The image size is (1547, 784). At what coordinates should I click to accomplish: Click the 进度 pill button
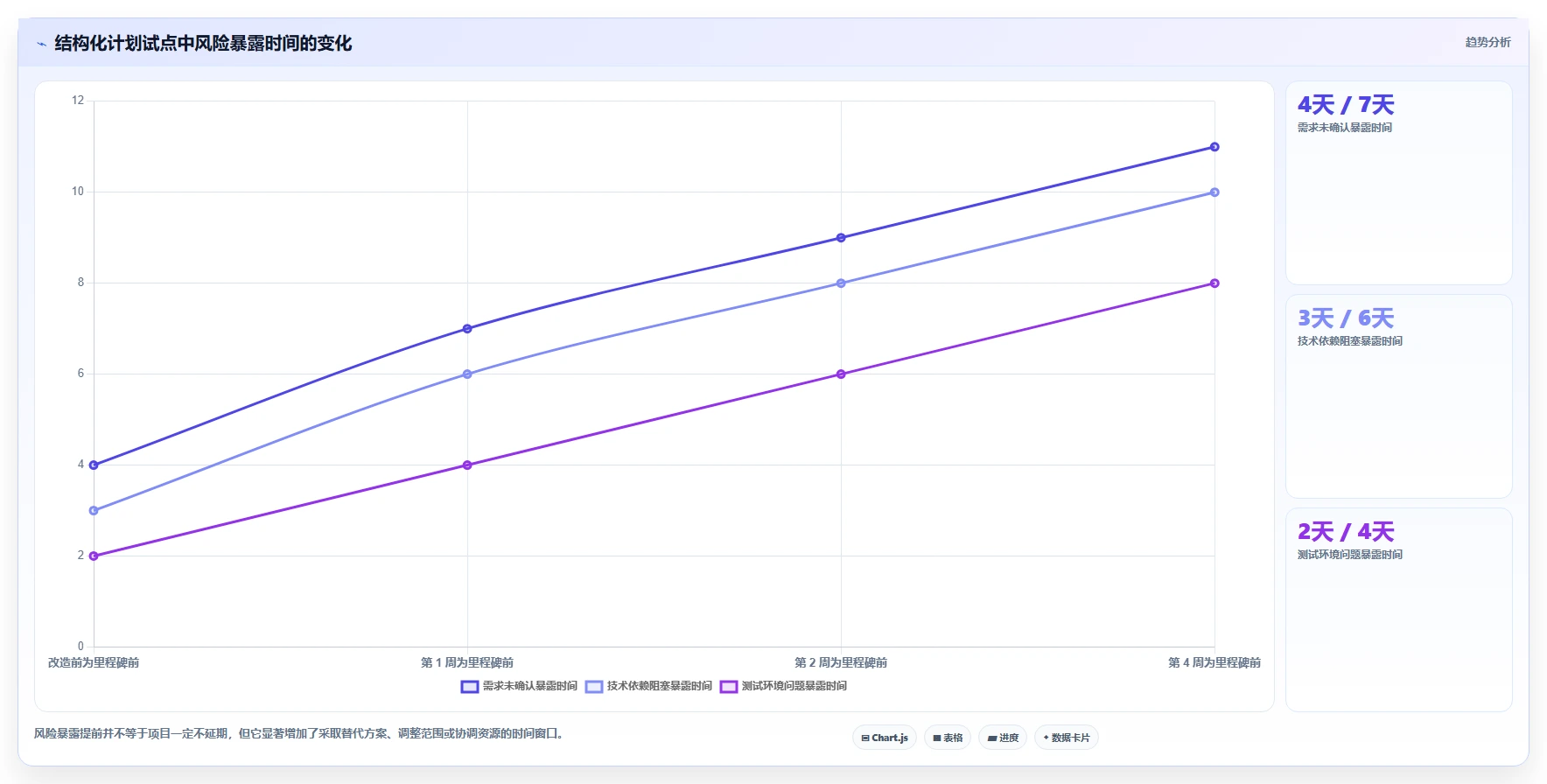pos(1003,738)
